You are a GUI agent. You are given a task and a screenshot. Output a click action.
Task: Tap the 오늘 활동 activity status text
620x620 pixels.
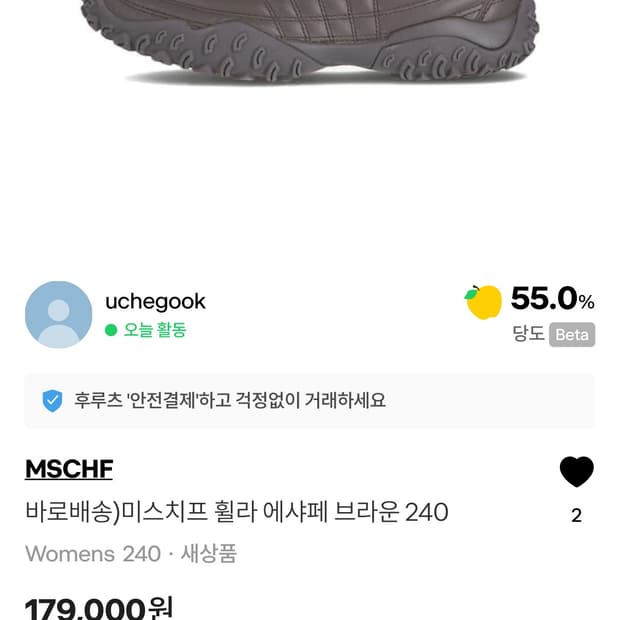pyautogui.click(x=155, y=330)
